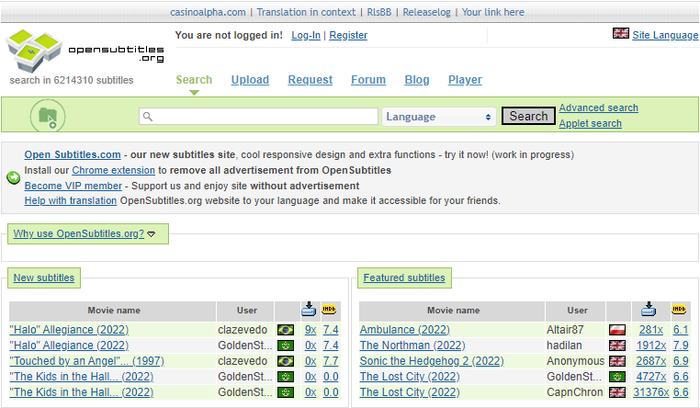
Task: Click the Chrome extension link
Action: click(x=113, y=170)
